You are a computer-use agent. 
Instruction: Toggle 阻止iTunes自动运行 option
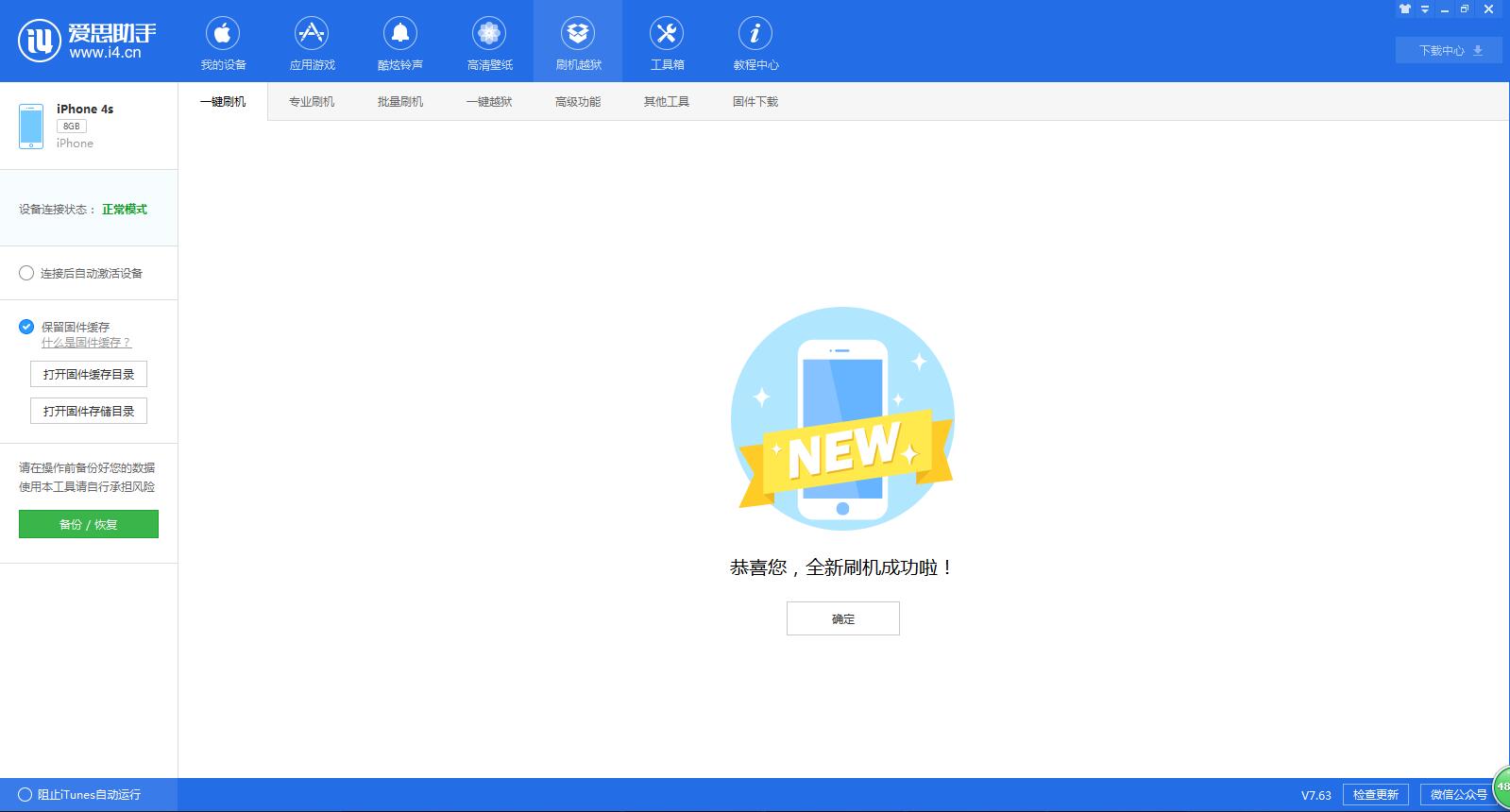pos(25,795)
